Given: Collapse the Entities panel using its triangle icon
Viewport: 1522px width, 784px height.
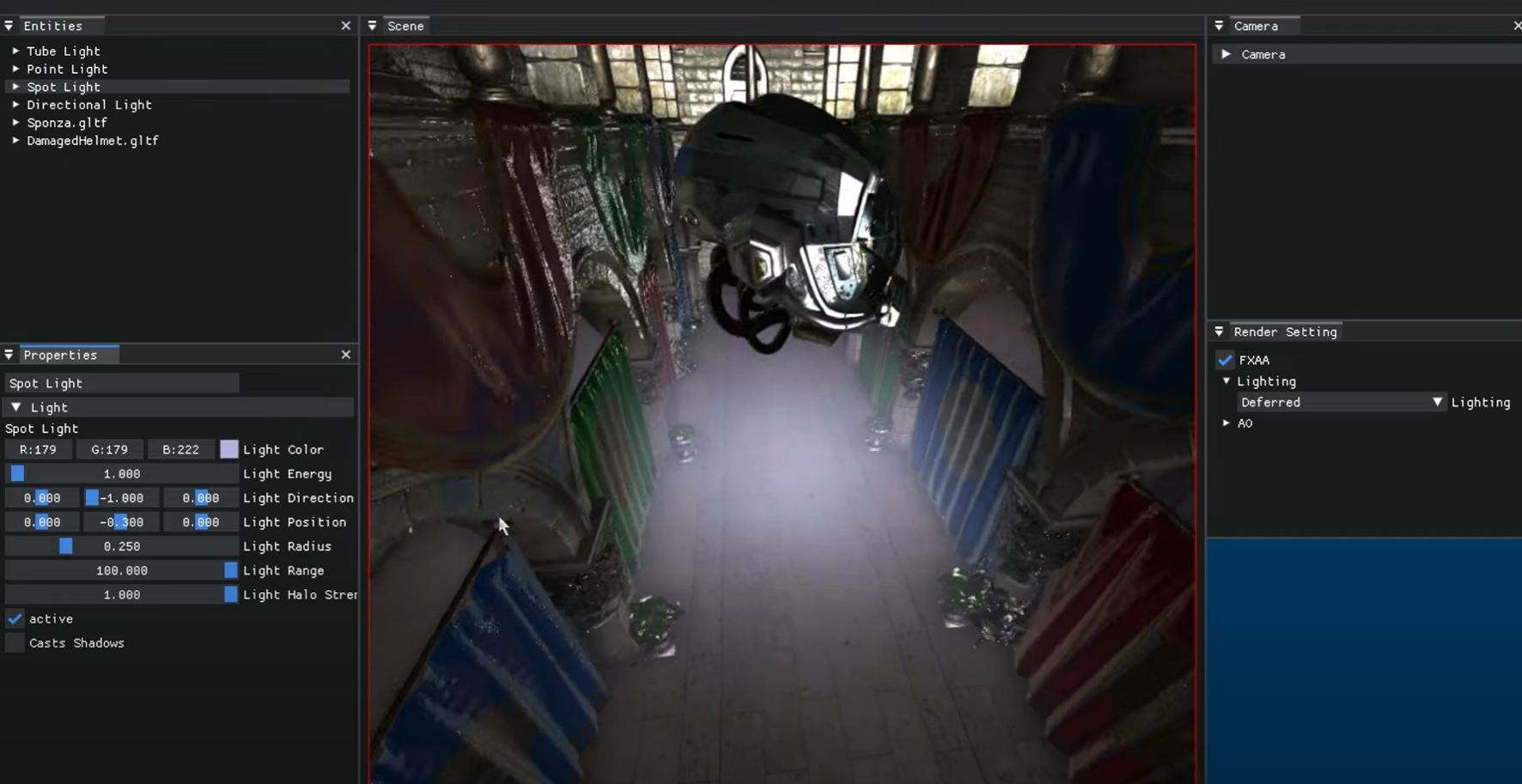Looking at the screenshot, I should [x=9, y=26].
